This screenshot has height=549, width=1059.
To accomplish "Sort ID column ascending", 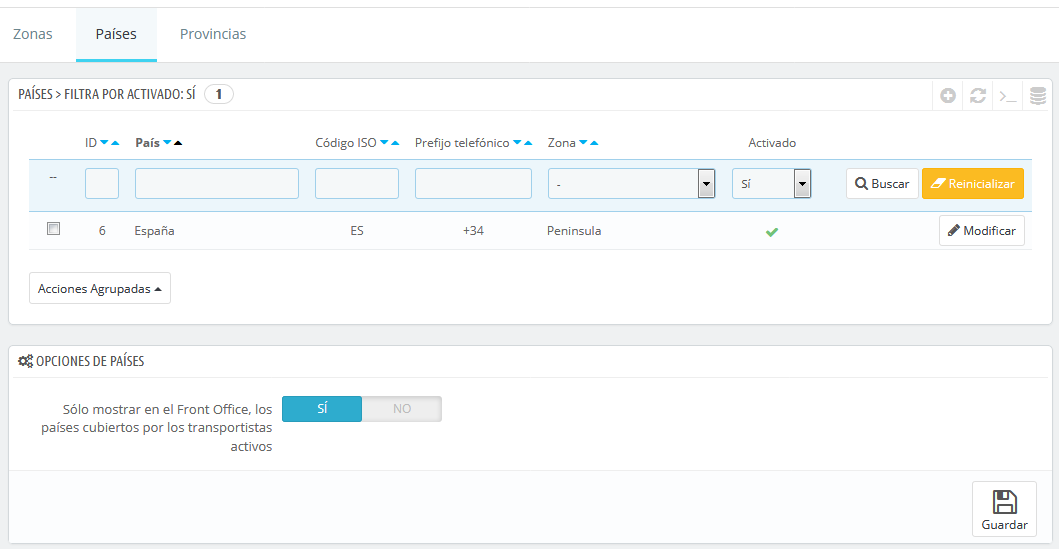I will point(115,142).
